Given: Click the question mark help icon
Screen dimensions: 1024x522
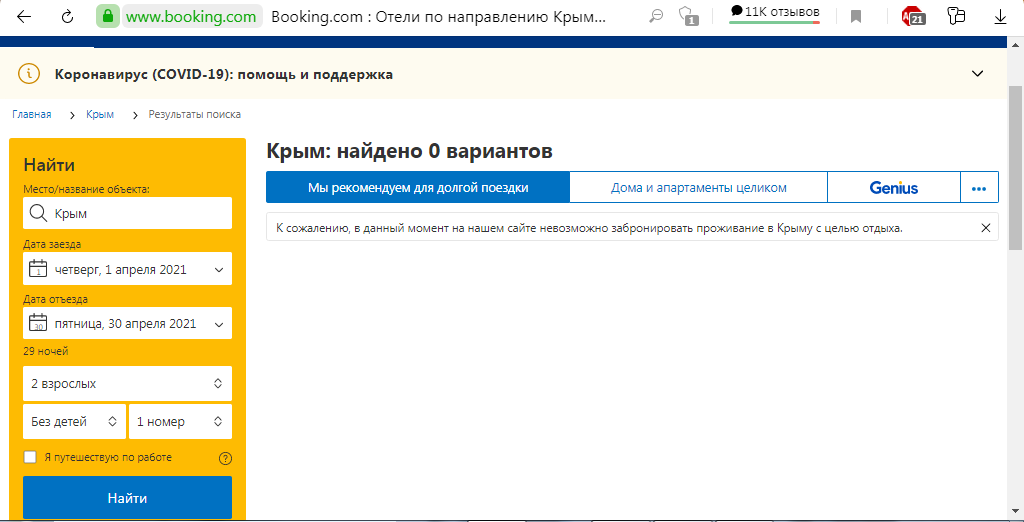Looking at the screenshot, I should tap(225, 458).
